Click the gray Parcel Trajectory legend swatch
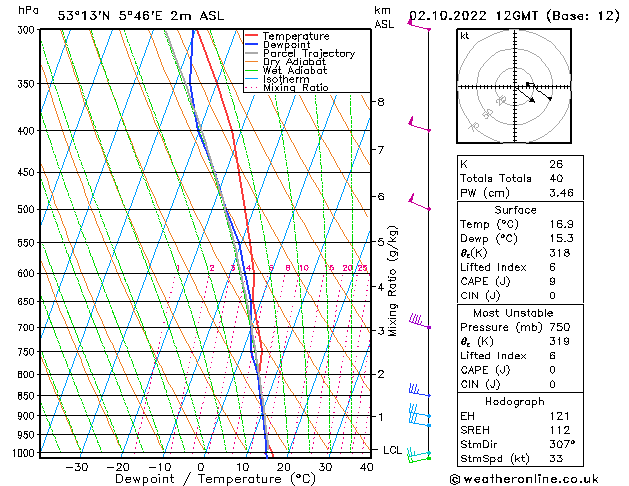Screen dimensions: 629x486 point(252,53)
